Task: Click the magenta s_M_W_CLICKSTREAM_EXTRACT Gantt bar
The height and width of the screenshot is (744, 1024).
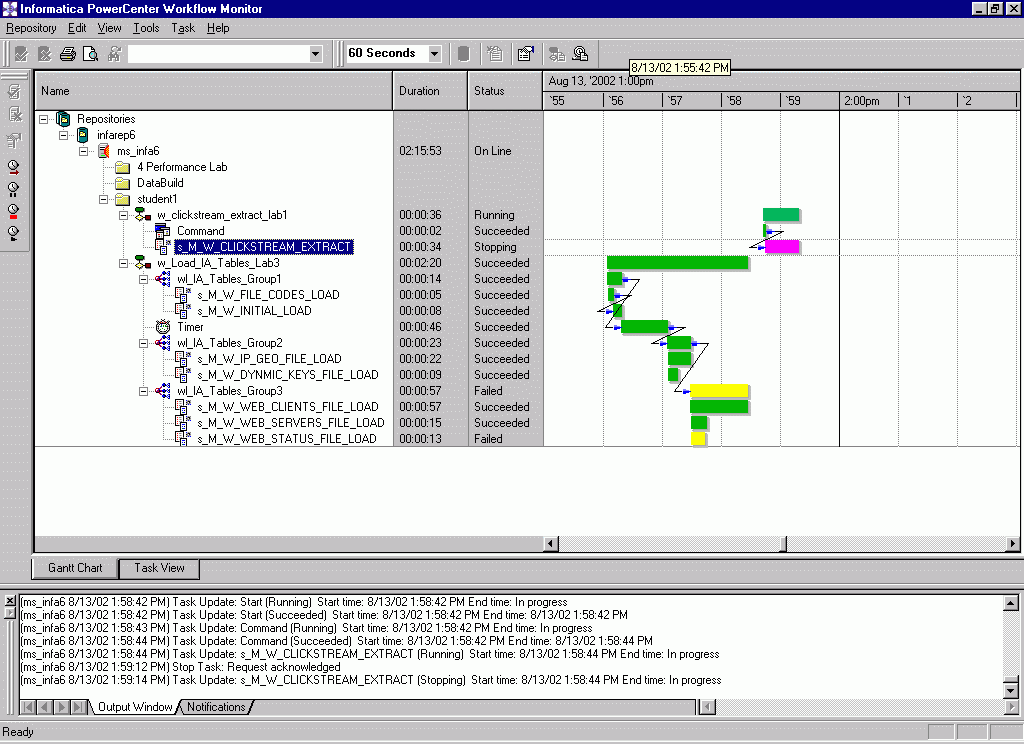Action: pyautogui.click(x=782, y=247)
